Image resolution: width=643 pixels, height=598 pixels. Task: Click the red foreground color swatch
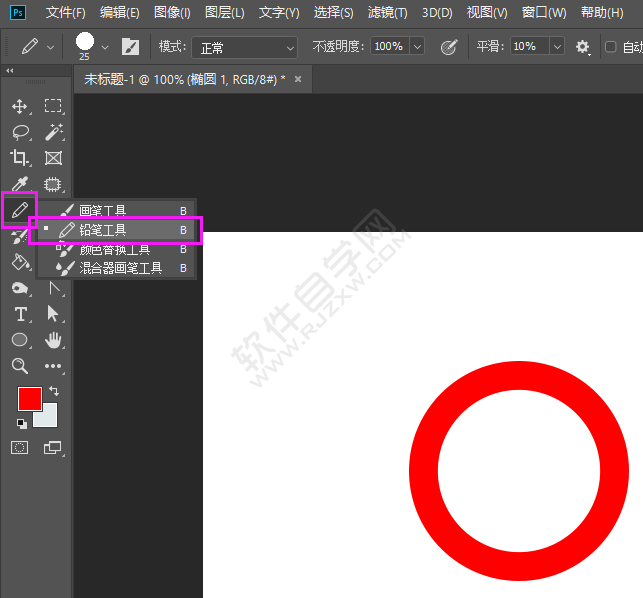click(30, 398)
